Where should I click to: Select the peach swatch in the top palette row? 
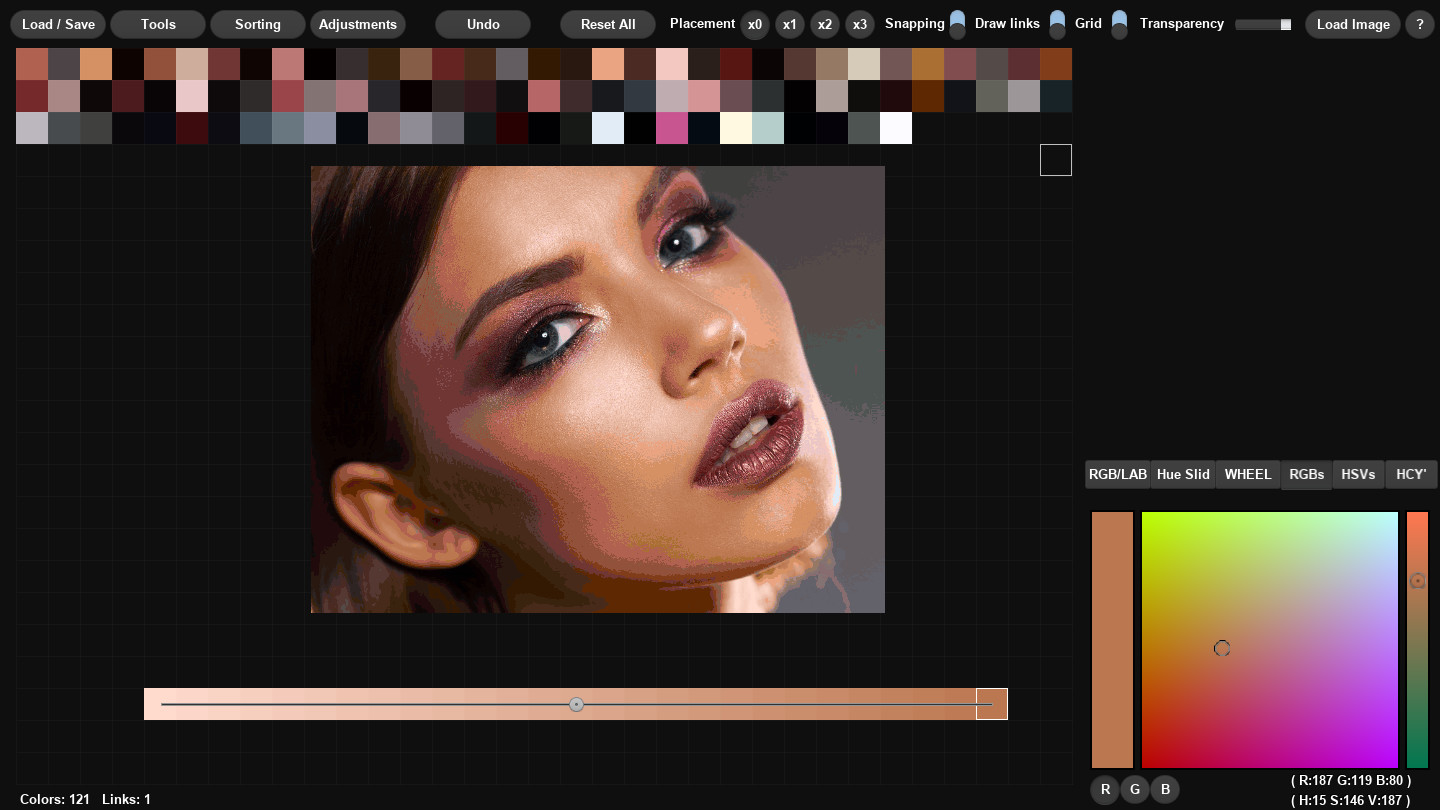[x=96, y=63]
